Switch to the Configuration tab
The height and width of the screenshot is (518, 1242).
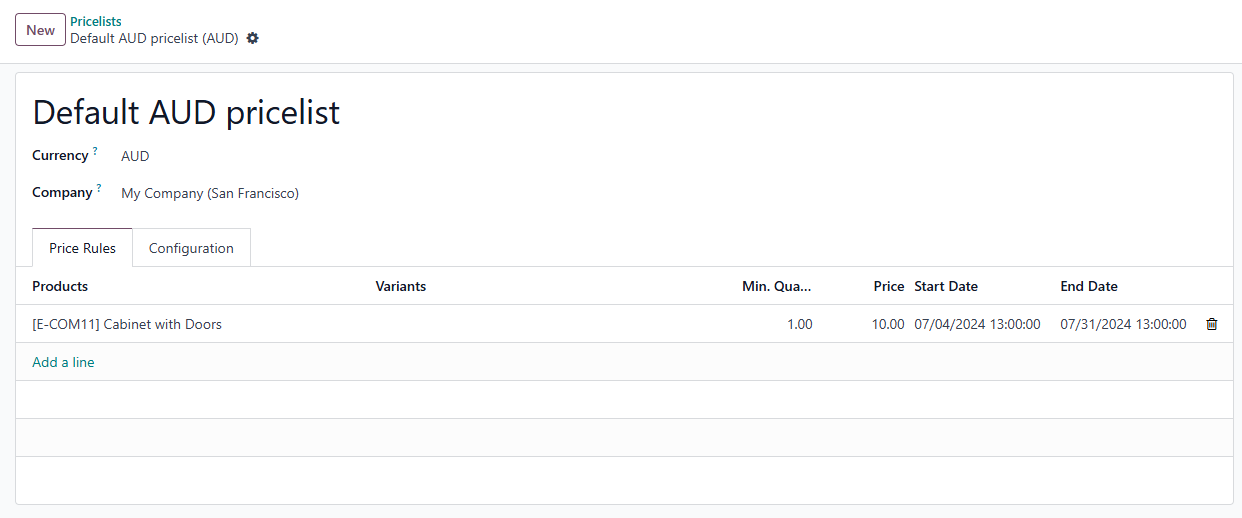(x=191, y=248)
